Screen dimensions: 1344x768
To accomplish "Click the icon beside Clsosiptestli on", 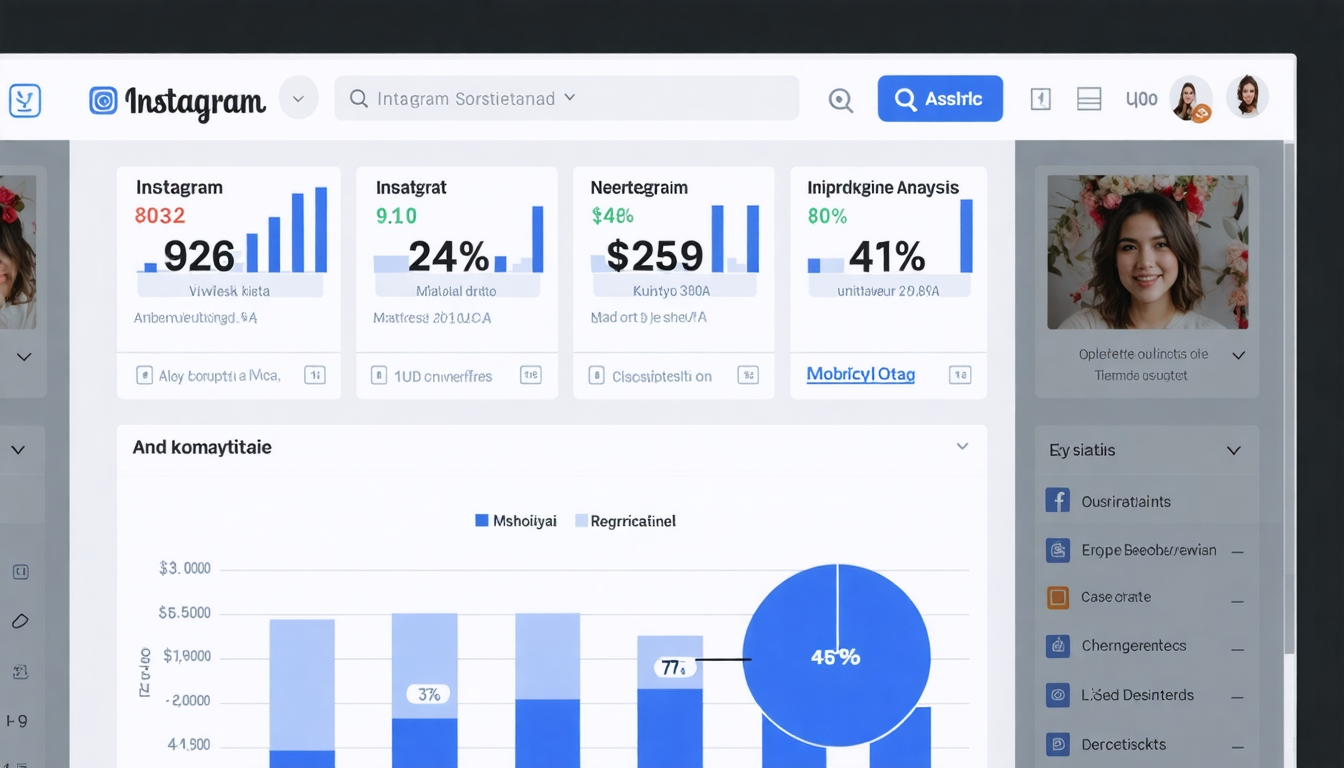I will tap(597, 376).
